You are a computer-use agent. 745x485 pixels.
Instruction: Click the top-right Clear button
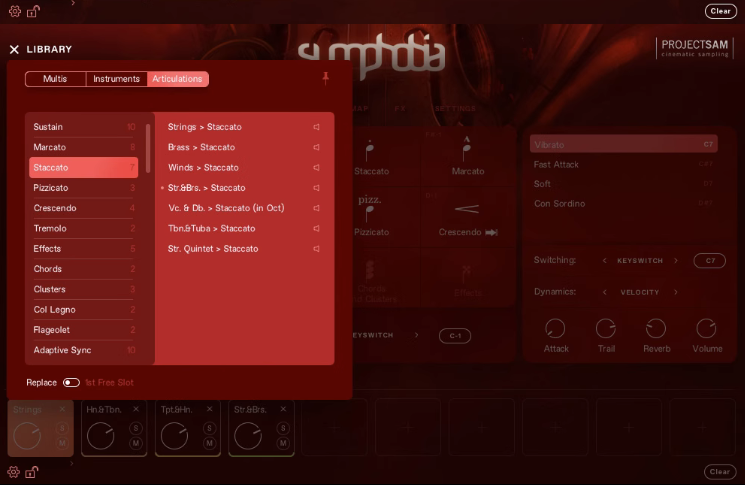720,11
